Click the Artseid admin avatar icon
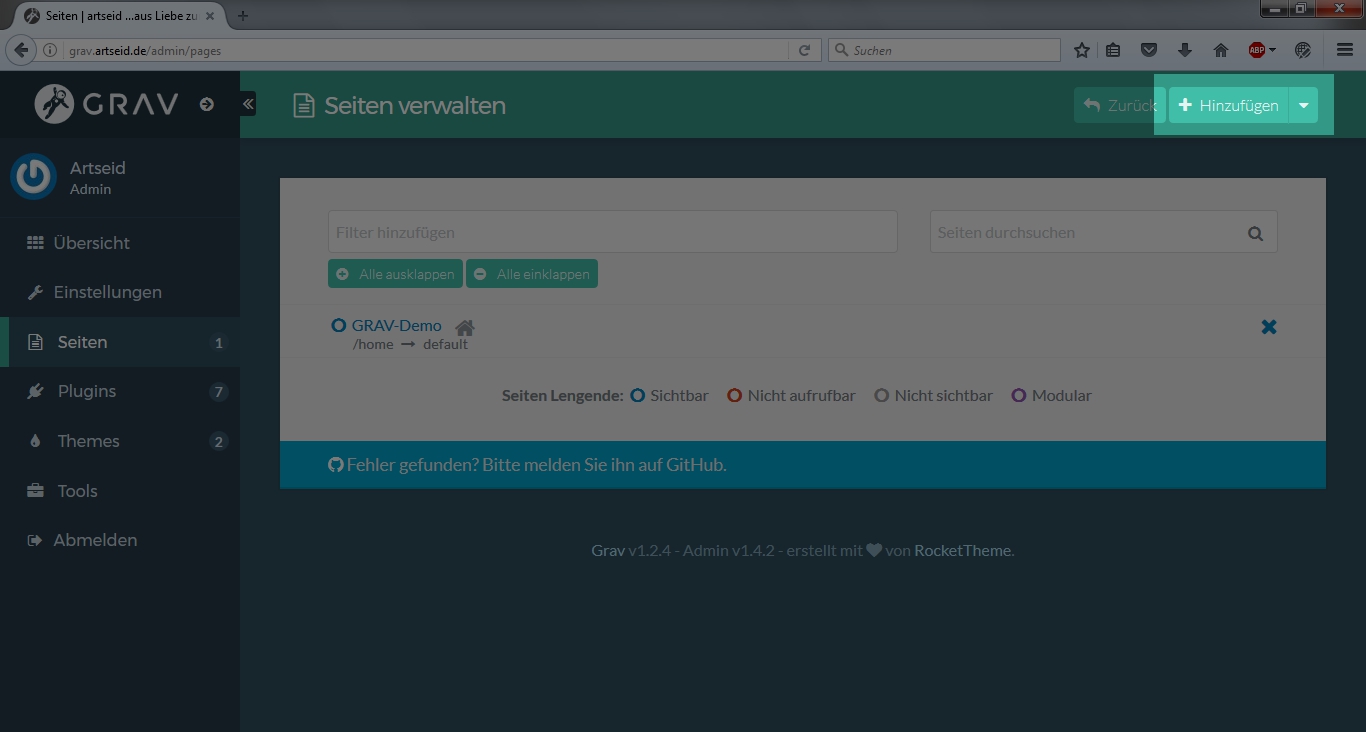Screen dimensions: 1366x732 pyautogui.click(x=34, y=177)
